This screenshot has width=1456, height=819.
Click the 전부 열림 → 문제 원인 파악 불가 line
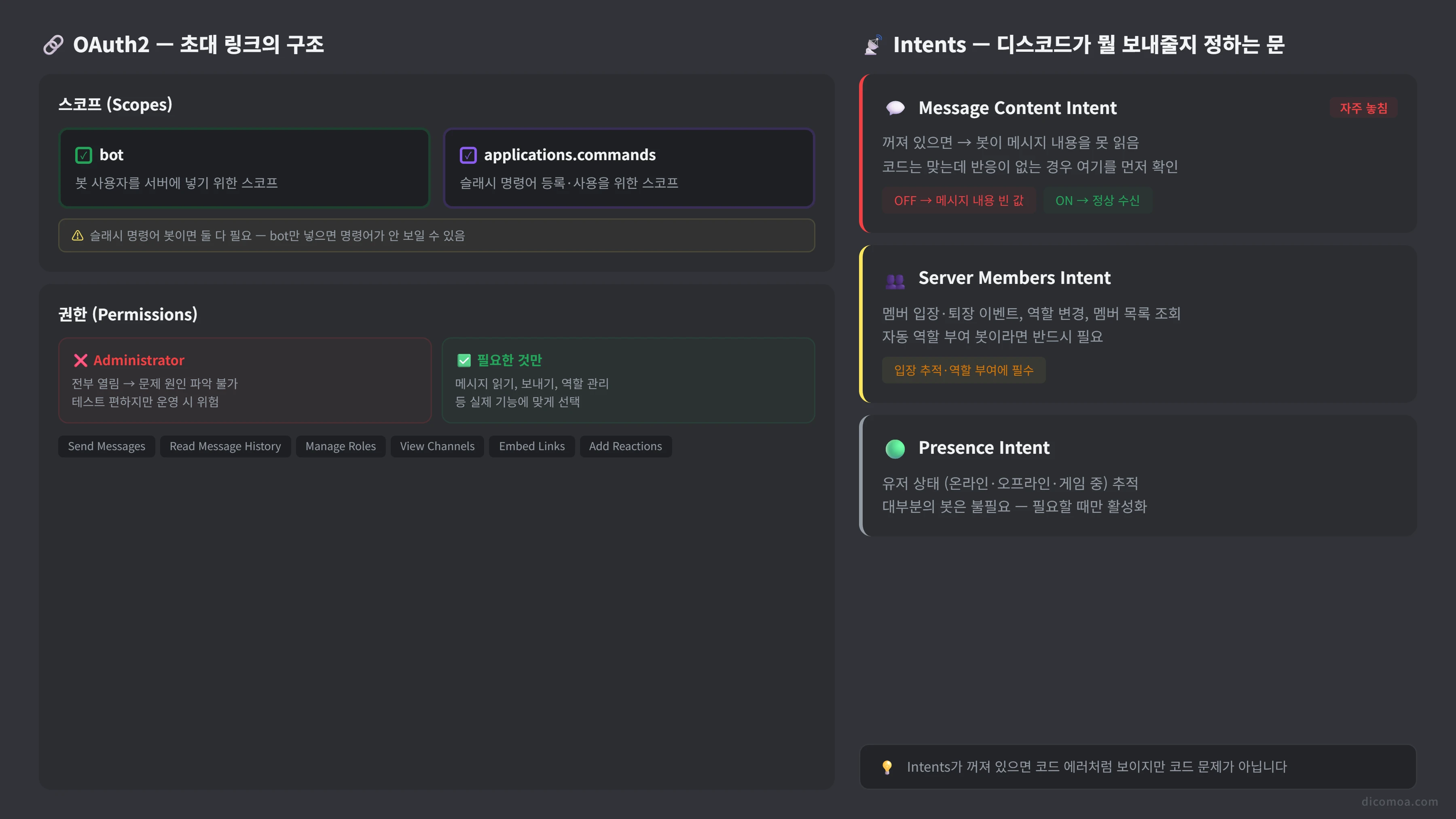click(154, 384)
